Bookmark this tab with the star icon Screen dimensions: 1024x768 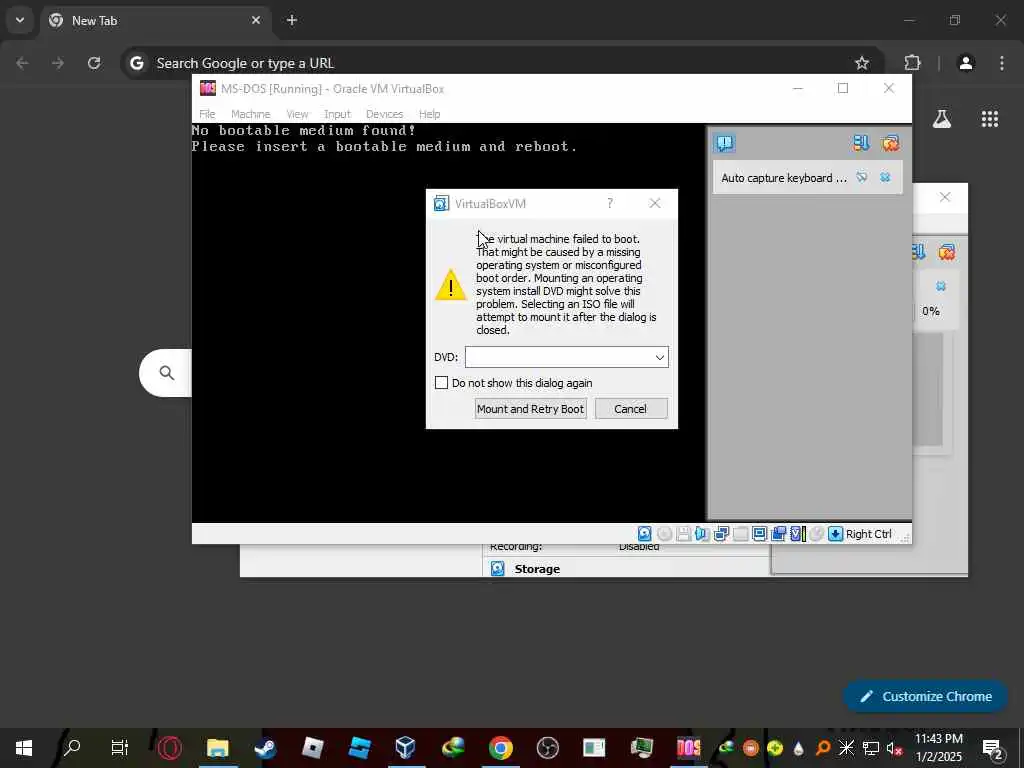(862, 63)
